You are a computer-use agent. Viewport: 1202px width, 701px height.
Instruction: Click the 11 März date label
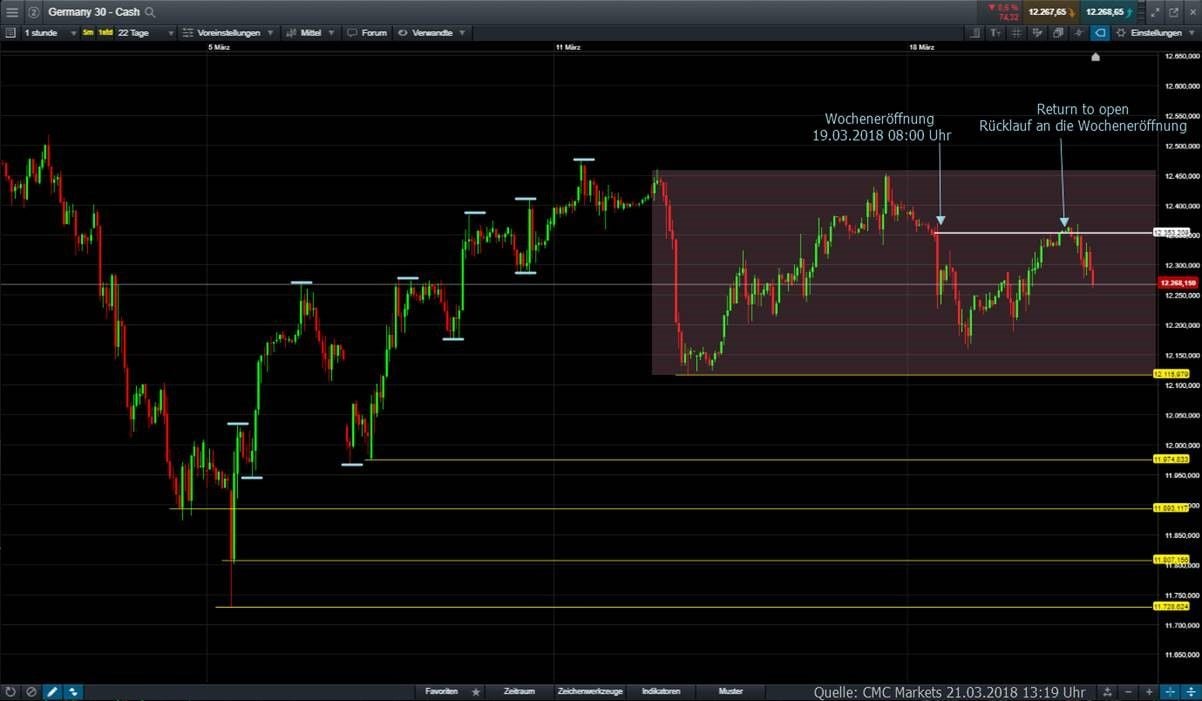568,47
